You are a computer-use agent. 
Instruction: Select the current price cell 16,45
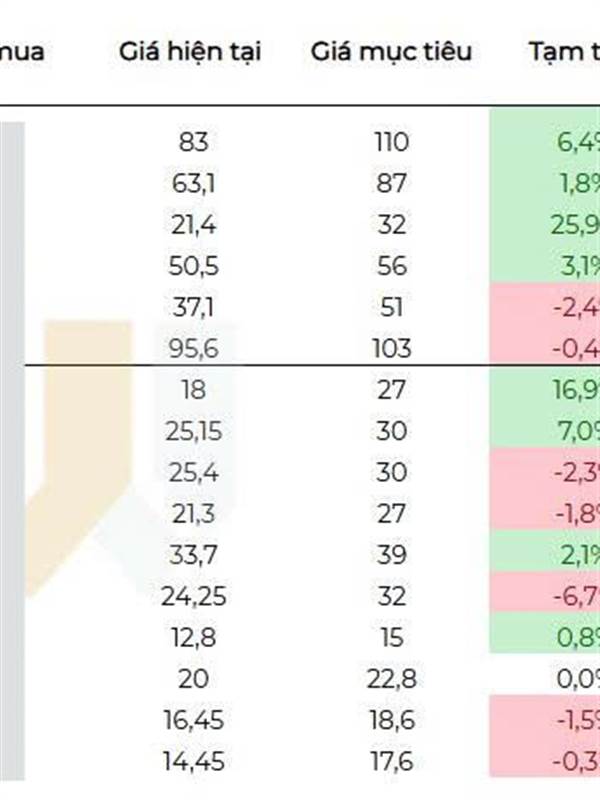[x=194, y=720]
